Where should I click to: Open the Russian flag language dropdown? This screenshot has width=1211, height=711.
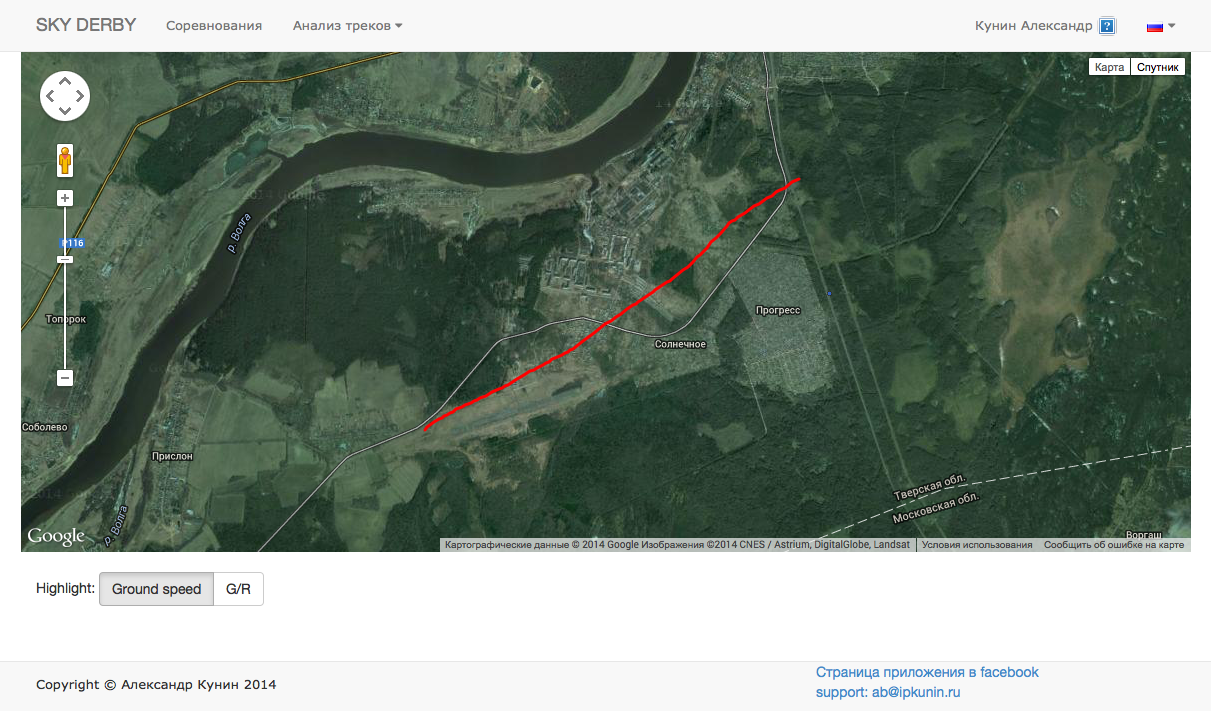pos(1160,26)
